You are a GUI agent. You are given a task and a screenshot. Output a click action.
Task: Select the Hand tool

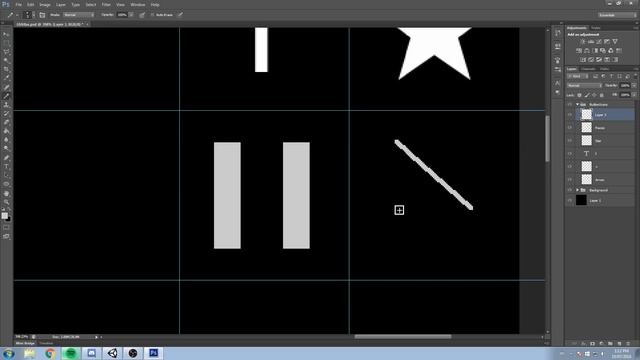[6, 193]
